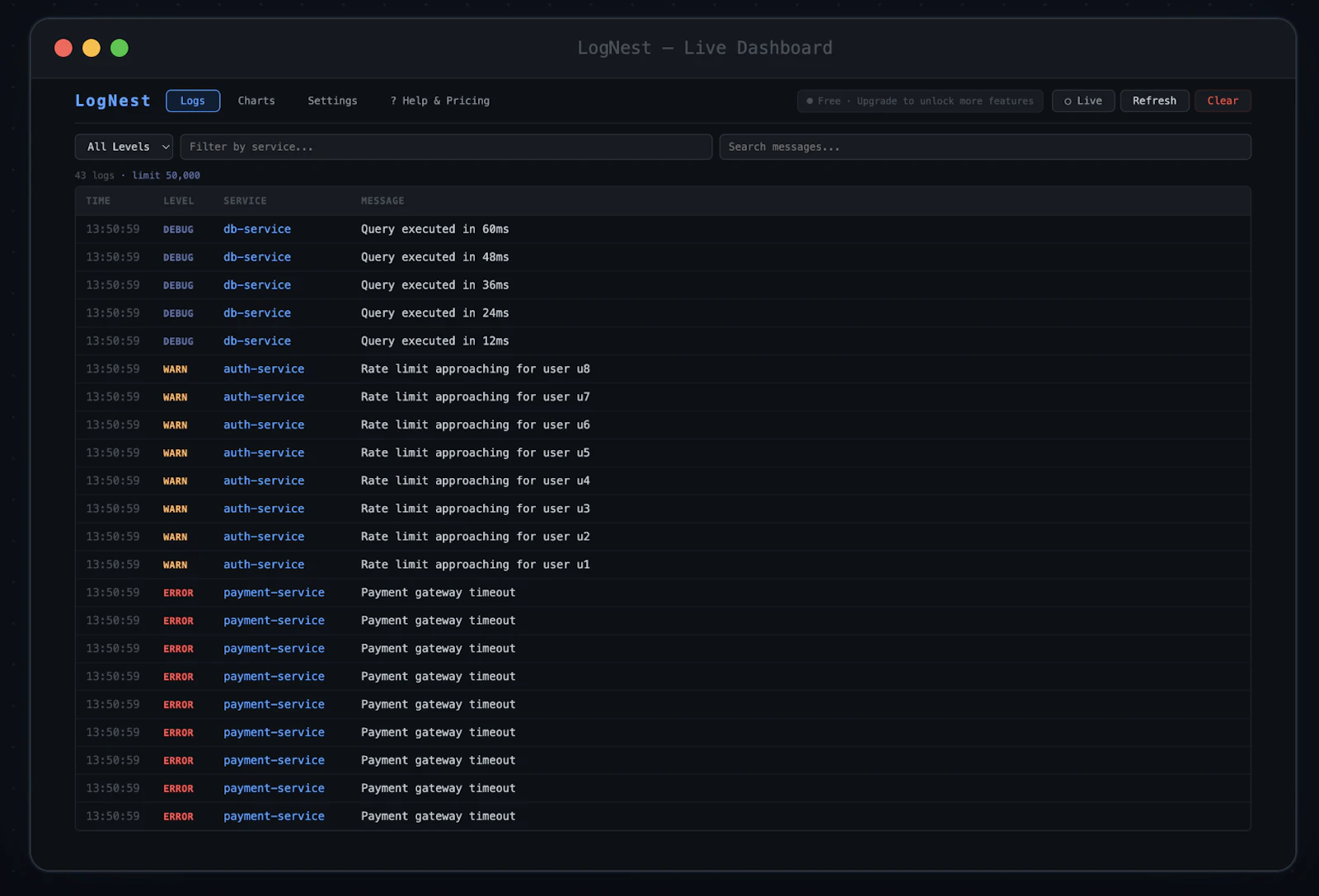Screen dimensions: 1319x896
Task: Click the LogNest logo
Action: tap(113, 101)
